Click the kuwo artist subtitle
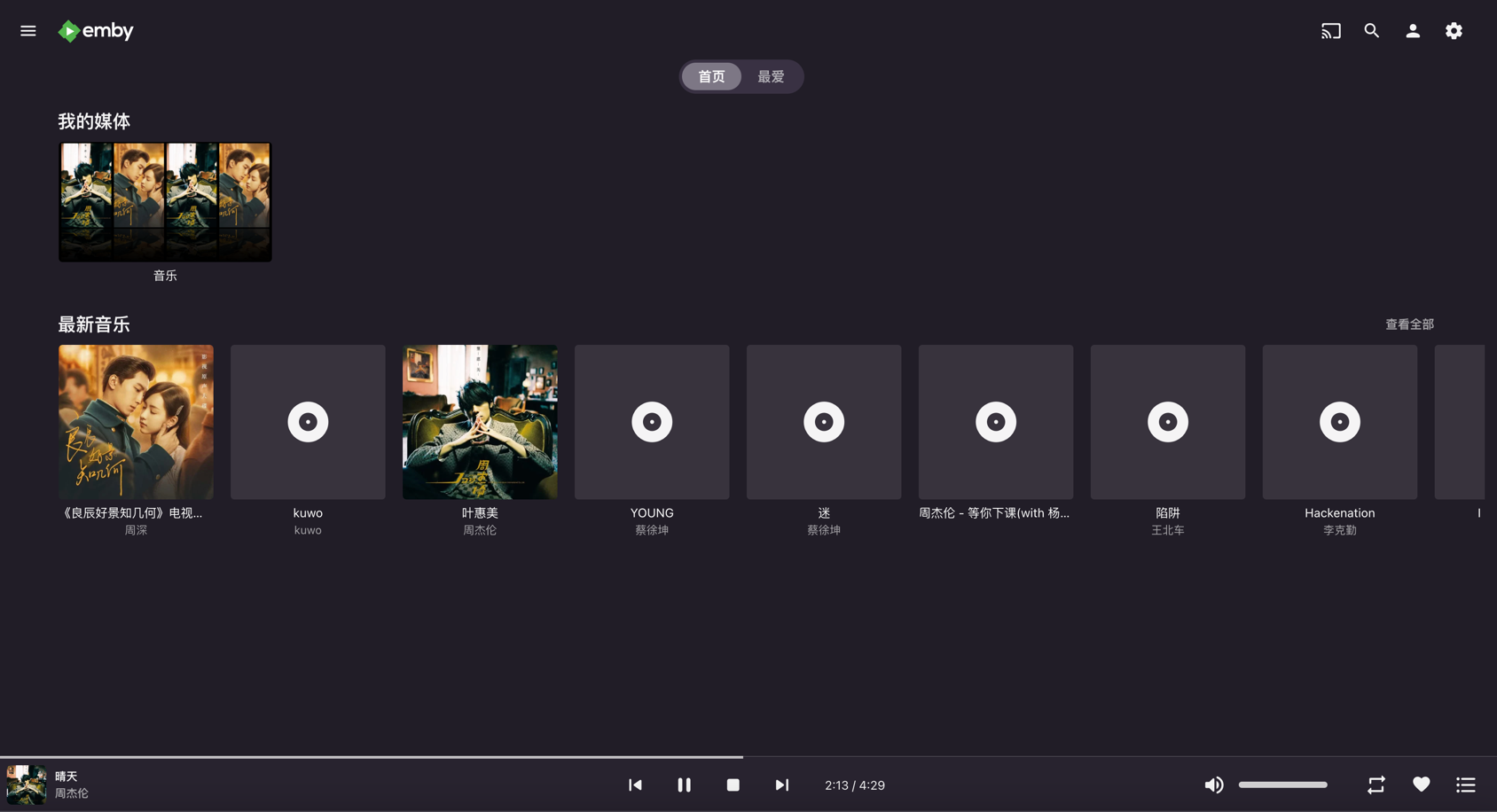The width and height of the screenshot is (1497, 812). [308, 530]
